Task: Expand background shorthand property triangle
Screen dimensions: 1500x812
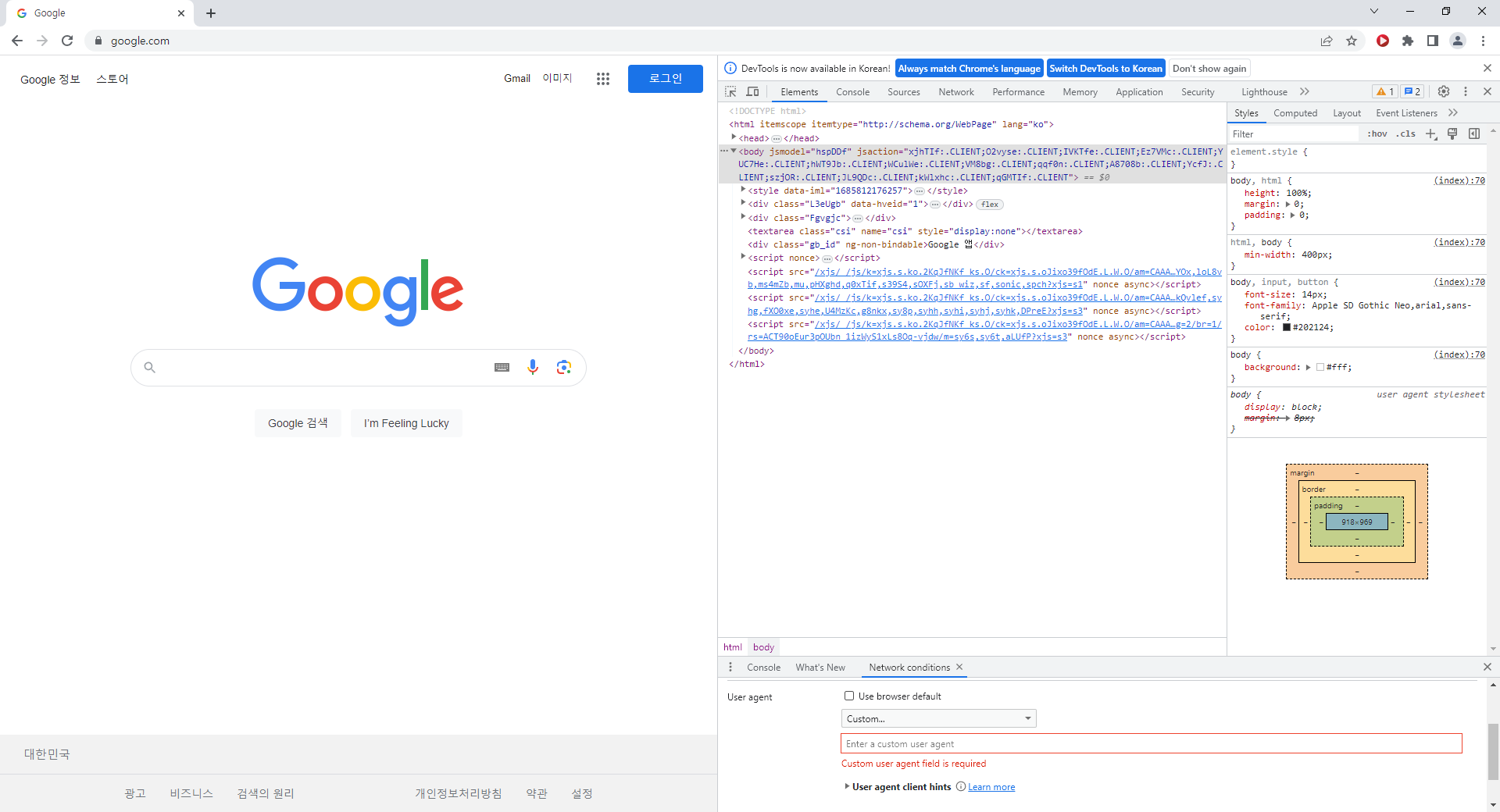Action: point(1309,367)
